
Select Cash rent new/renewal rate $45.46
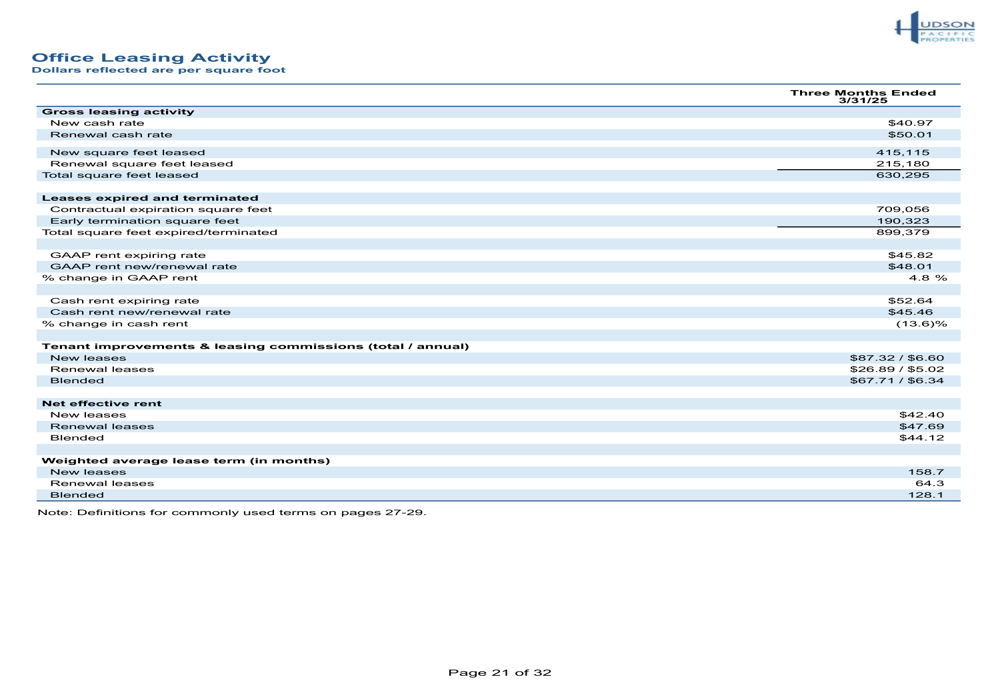point(910,313)
